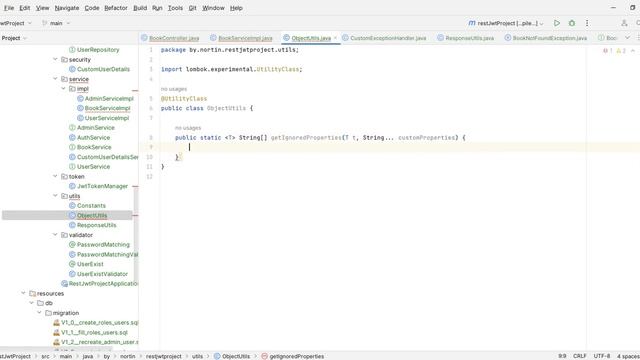The image size is (640, 360).
Task: Click the CustomUserDetails class icon
Action: click(72, 69)
